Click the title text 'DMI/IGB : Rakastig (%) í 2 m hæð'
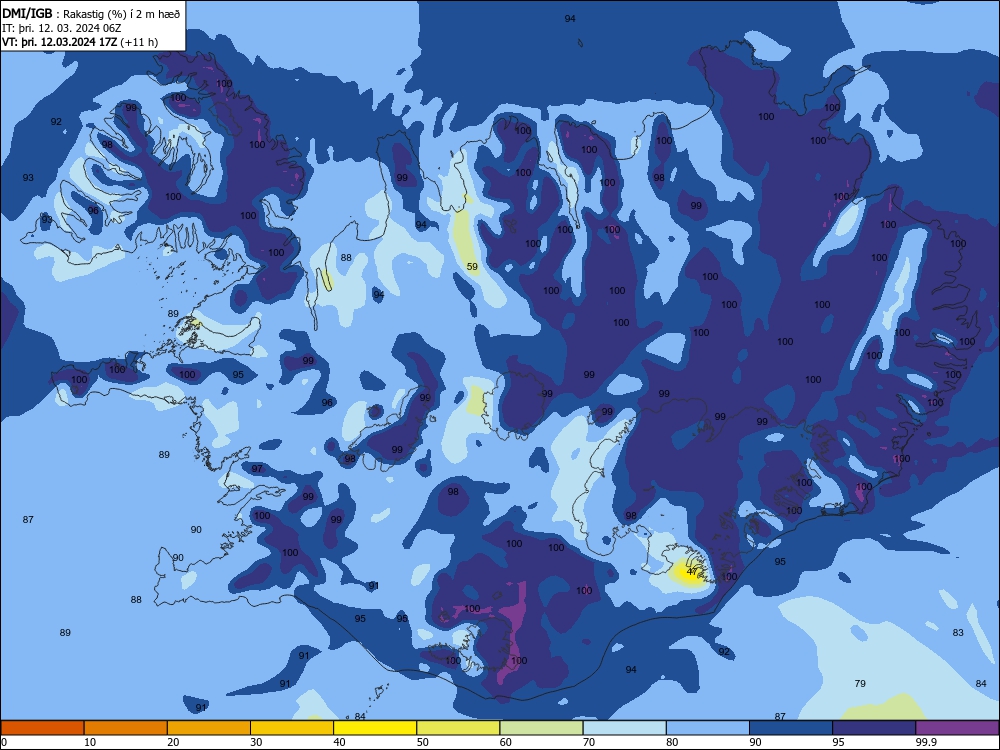Image resolution: width=1000 pixels, height=750 pixels. click(x=91, y=14)
